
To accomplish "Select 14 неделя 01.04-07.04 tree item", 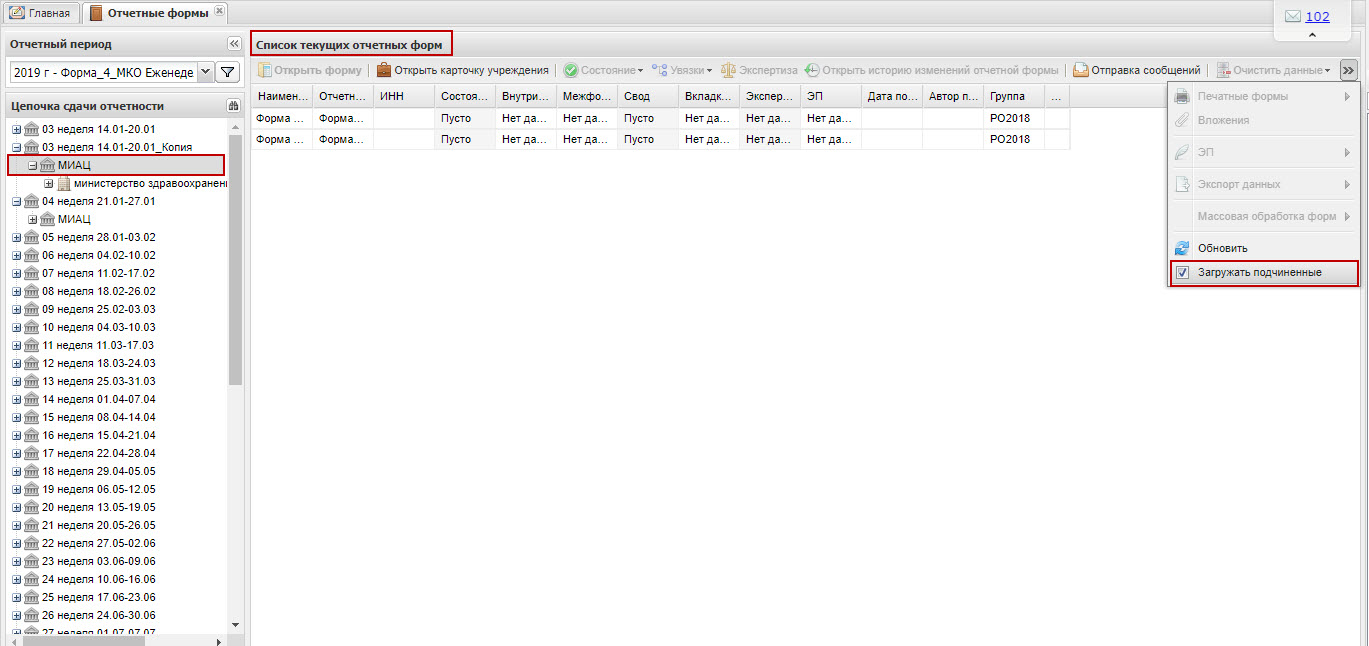I will pos(99,399).
